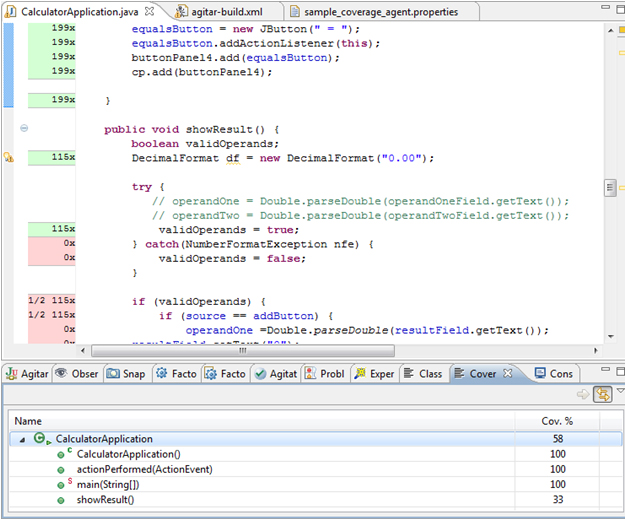This screenshot has height=519, width=625.
Task: Click the class icon next to CalculatorApplication
Action: click(39, 438)
